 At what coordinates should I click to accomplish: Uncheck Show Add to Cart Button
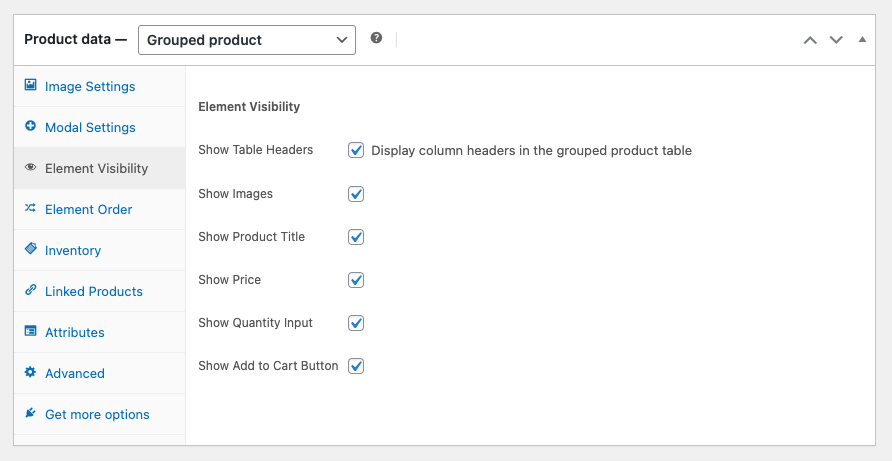(x=356, y=366)
